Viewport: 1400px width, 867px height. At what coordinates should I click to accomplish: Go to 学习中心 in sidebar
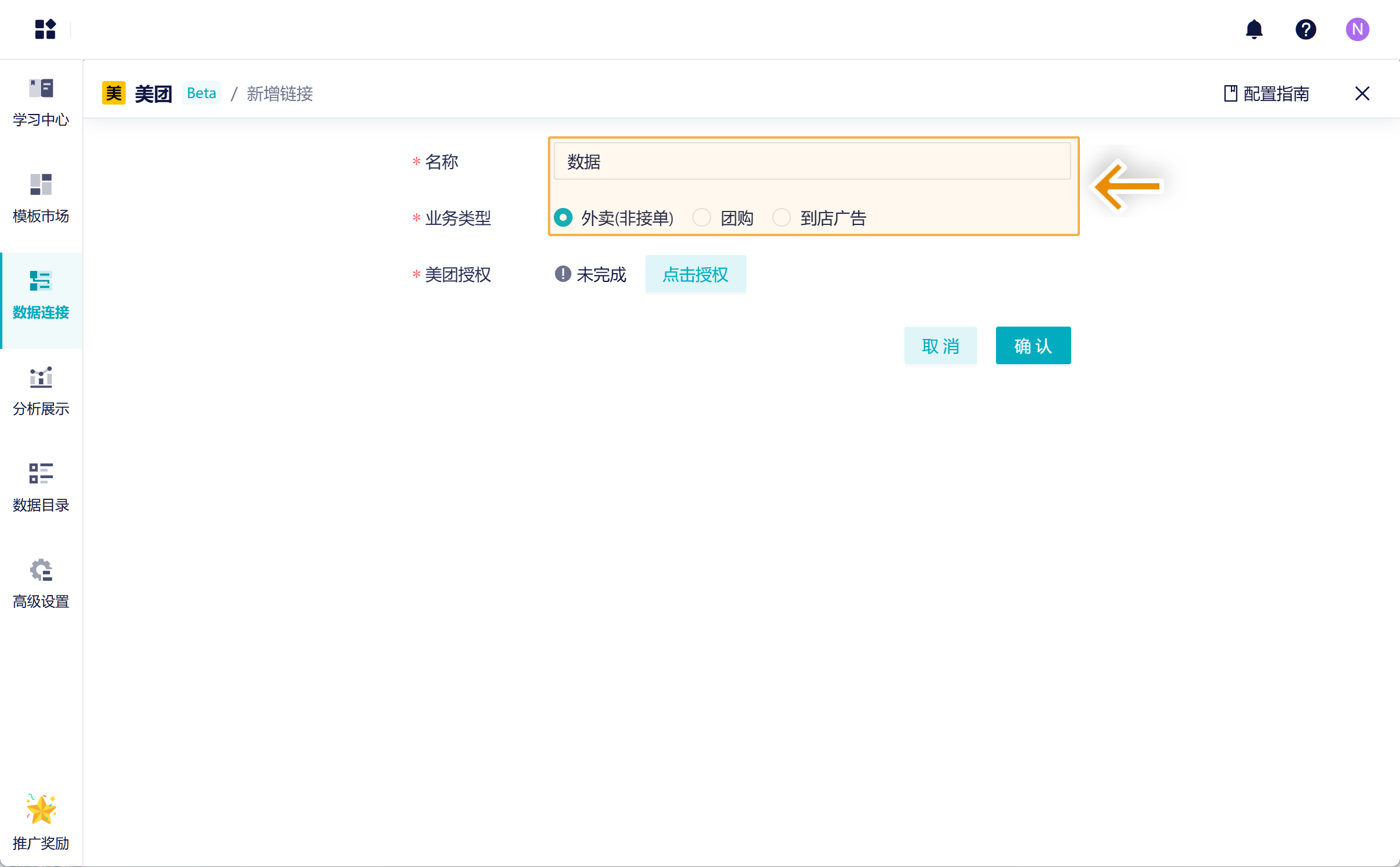[x=41, y=102]
